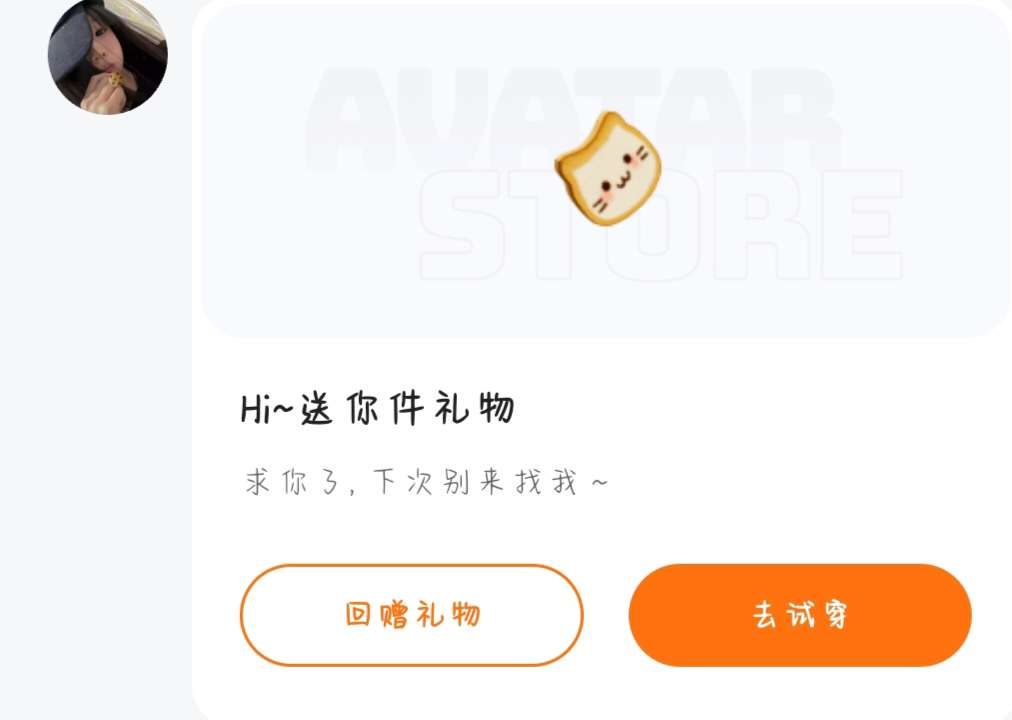Open the sender's circular profile avatar

(108, 56)
